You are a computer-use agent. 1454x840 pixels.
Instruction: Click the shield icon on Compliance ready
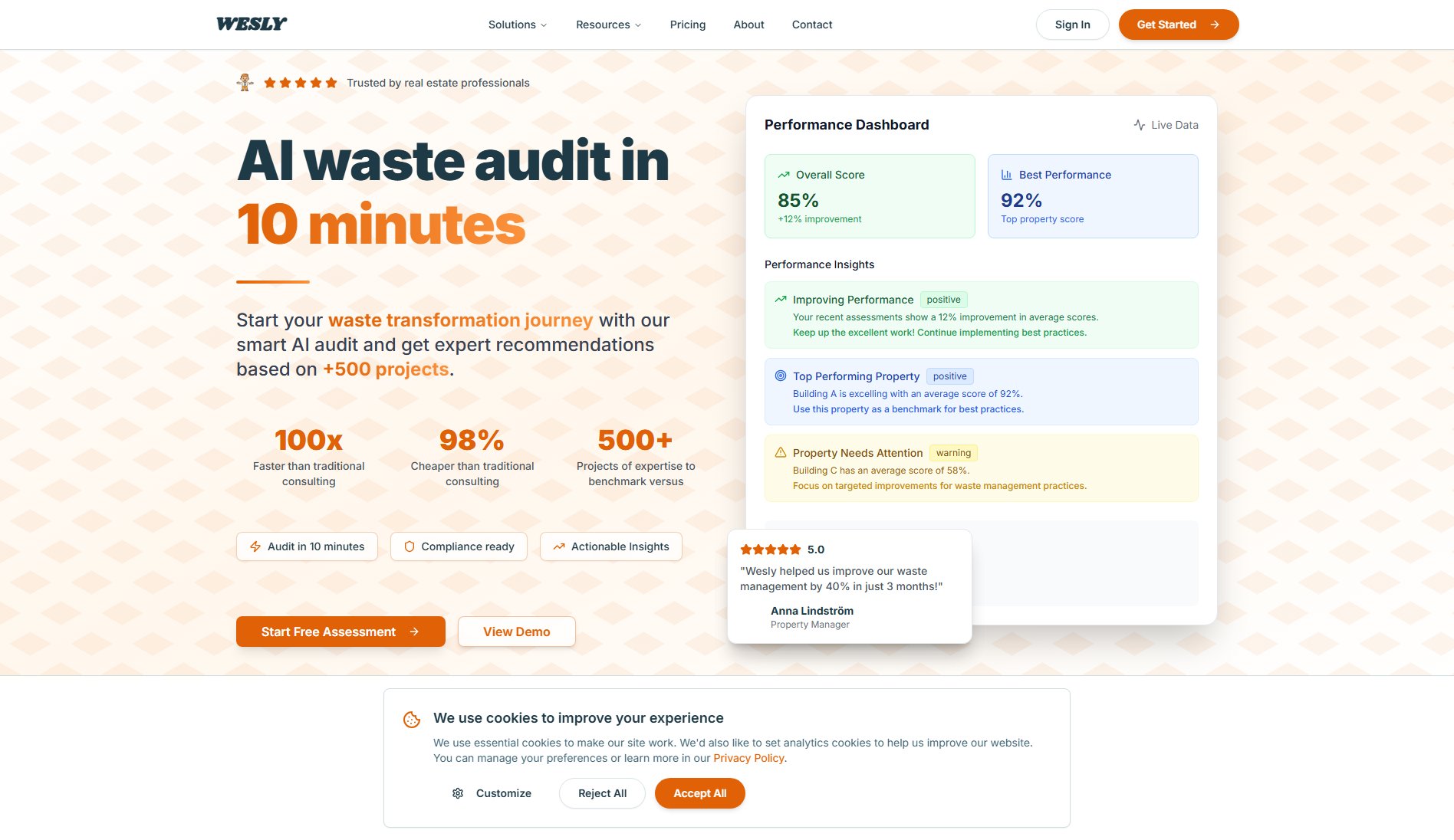pyautogui.click(x=410, y=546)
